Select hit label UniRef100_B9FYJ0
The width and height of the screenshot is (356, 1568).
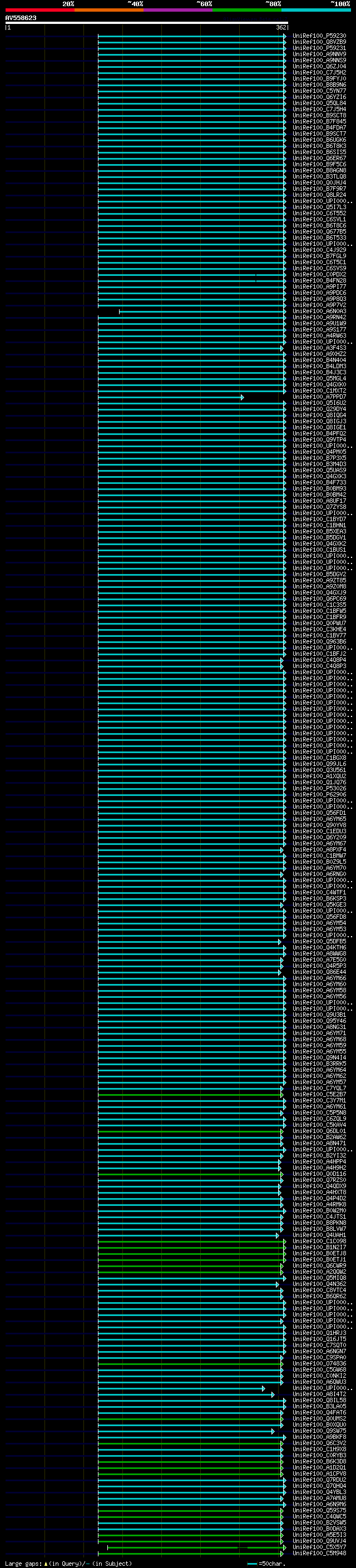click(319, 78)
